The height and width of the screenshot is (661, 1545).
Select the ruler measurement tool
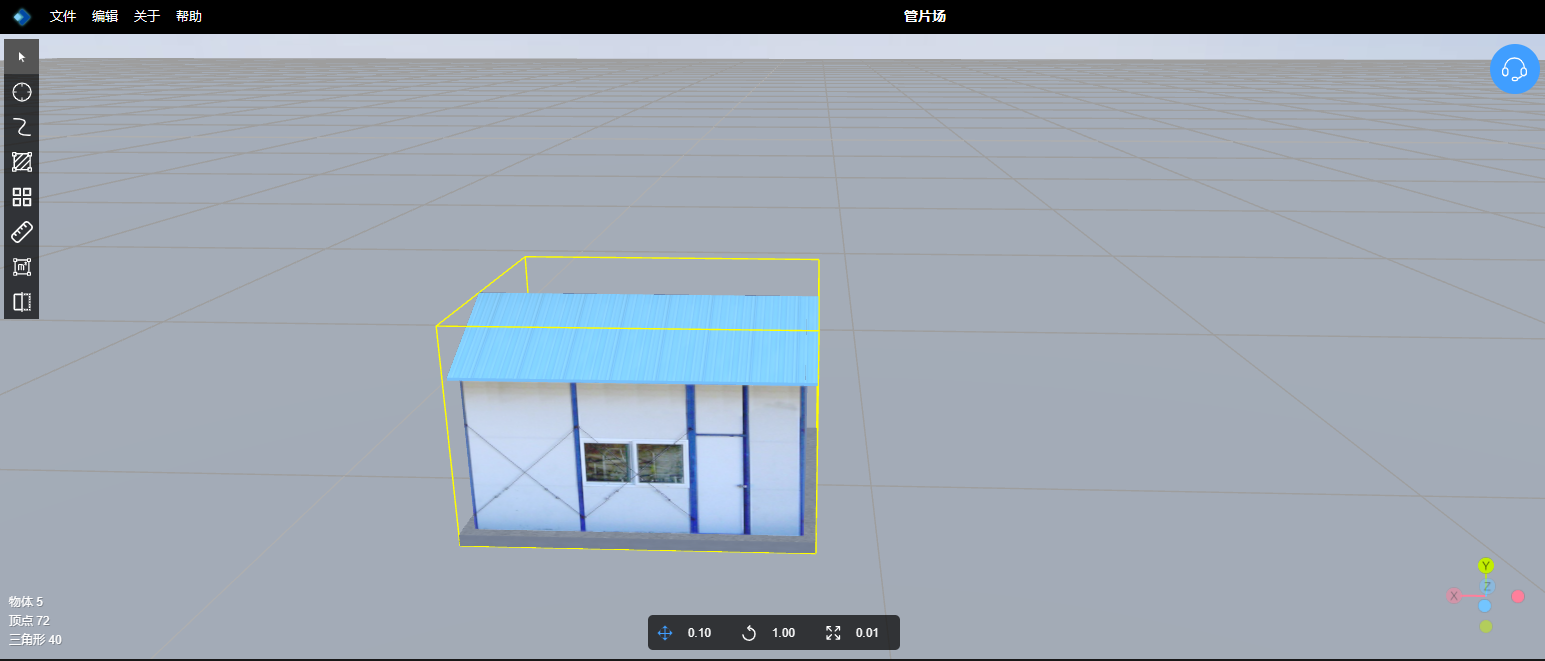click(x=22, y=232)
